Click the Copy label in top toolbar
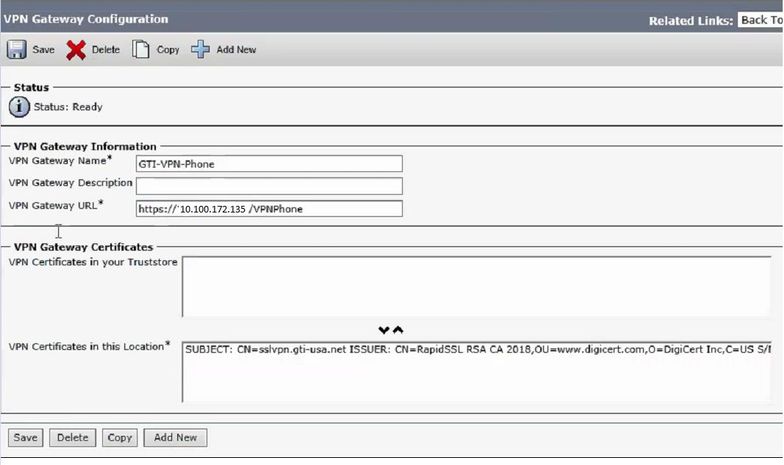 (x=168, y=50)
